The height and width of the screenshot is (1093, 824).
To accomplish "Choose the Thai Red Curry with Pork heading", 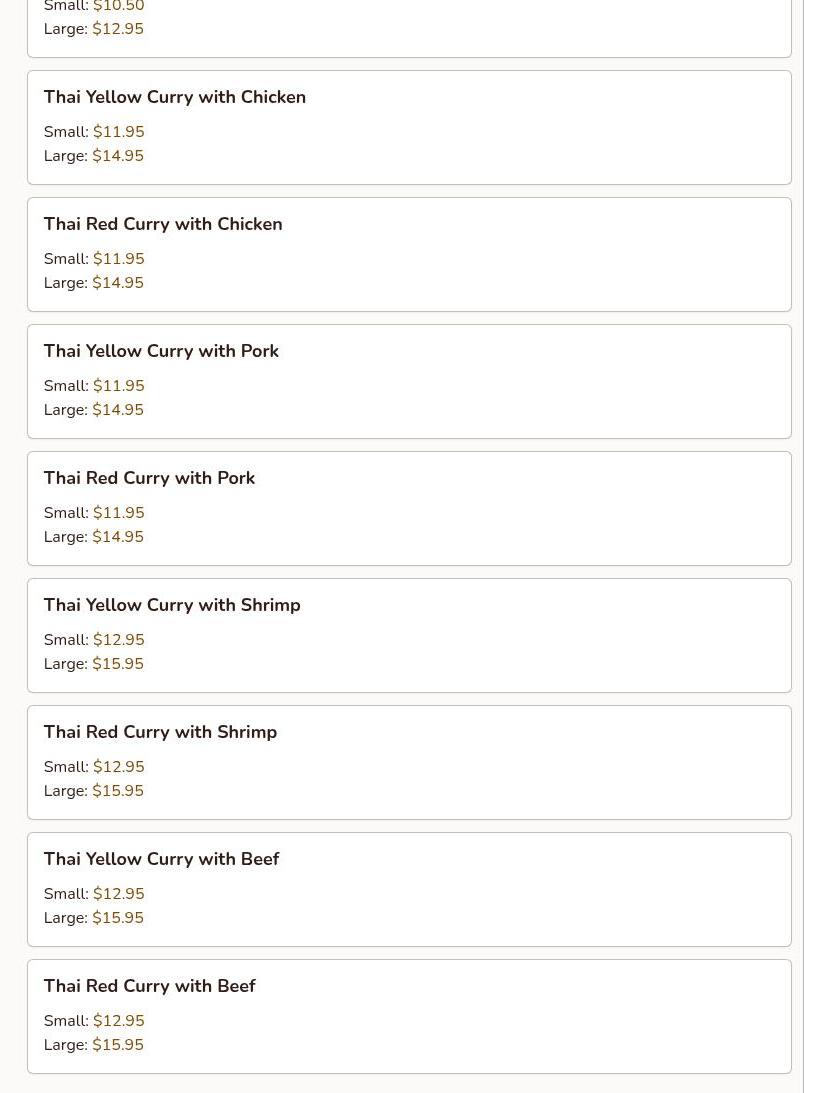I will point(149,478).
